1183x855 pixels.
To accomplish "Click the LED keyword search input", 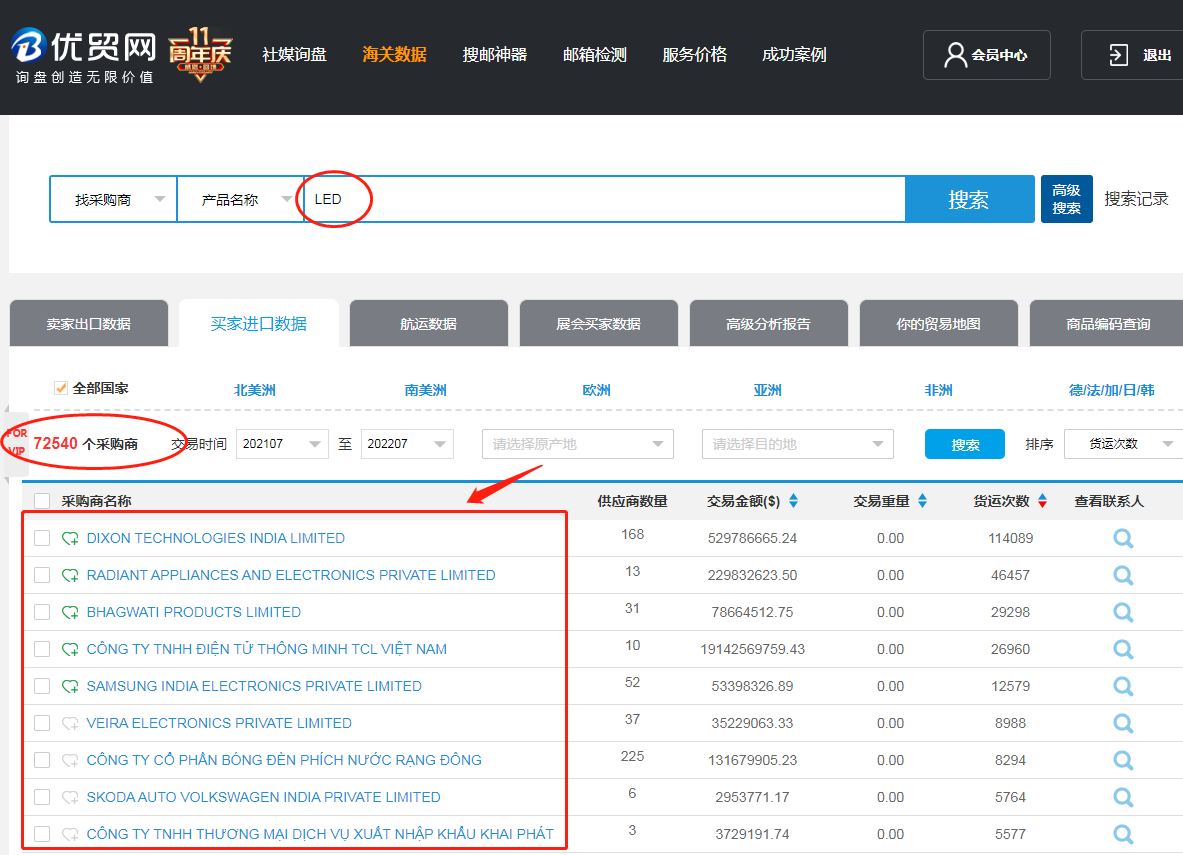I will click(604, 199).
